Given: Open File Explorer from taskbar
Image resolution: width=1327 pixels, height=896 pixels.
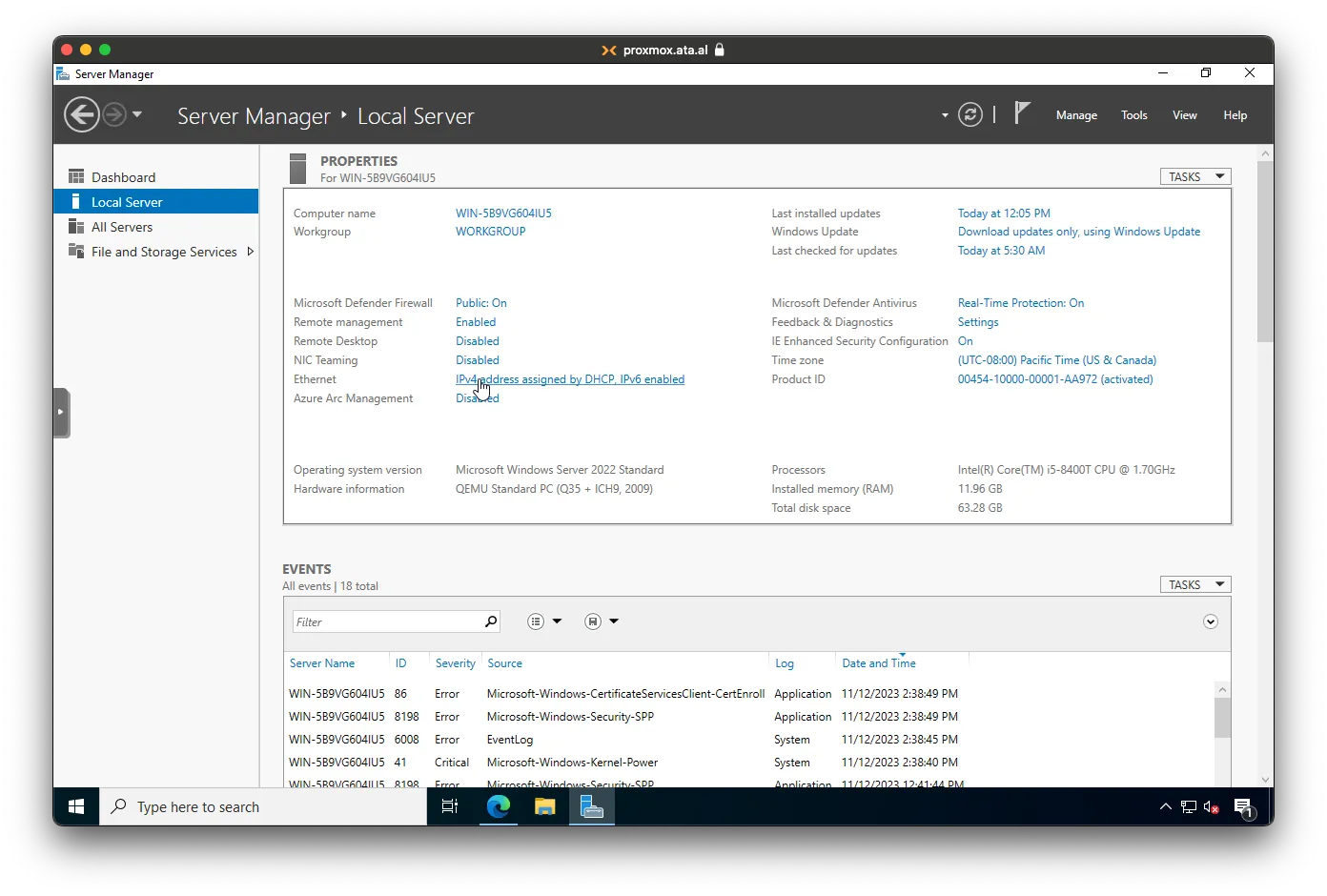Looking at the screenshot, I should 544,806.
